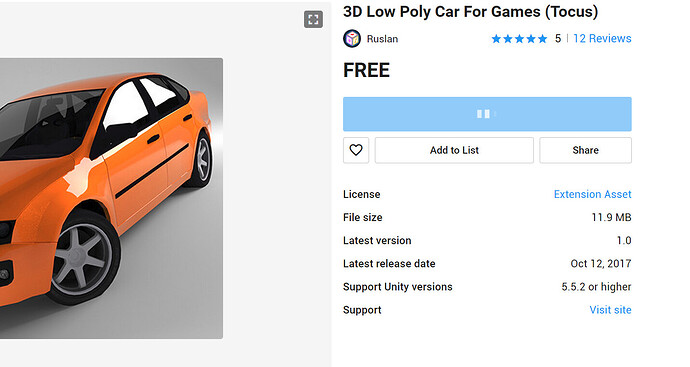Expand the car preview to fullscreen
The width and height of the screenshot is (690, 367).
313,19
